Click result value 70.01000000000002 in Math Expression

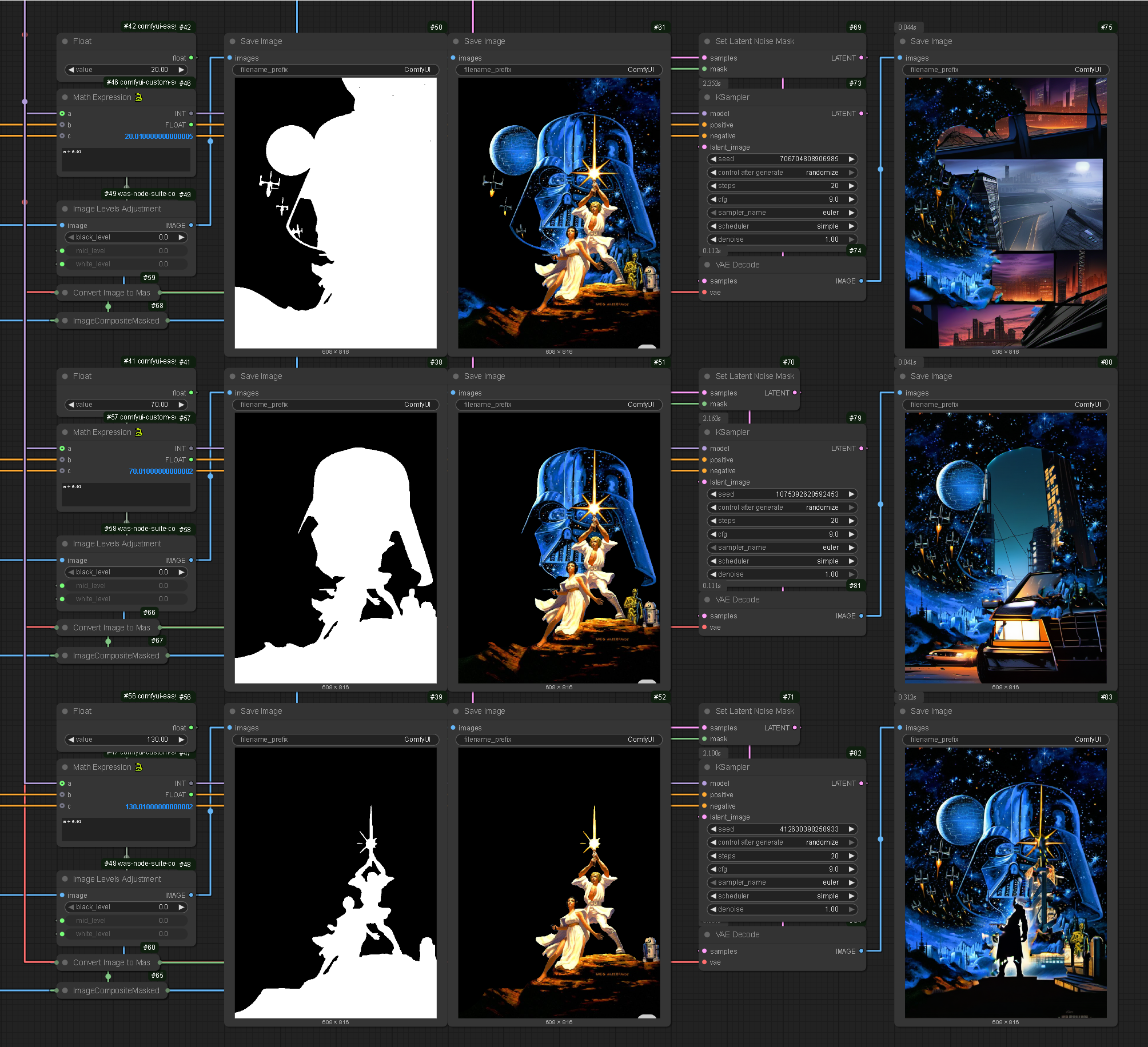(161, 471)
